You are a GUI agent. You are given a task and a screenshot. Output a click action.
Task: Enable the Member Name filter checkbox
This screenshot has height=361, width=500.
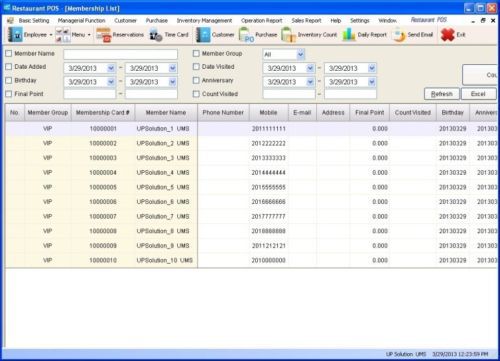click(9, 54)
